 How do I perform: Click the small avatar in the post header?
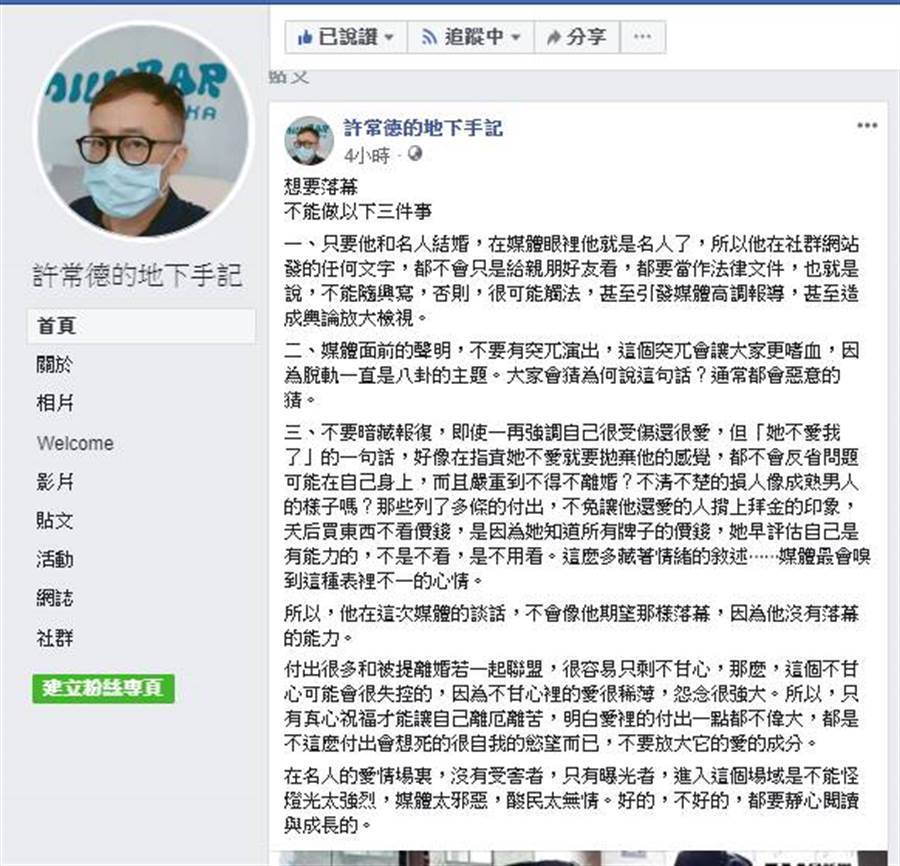coord(309,141)
